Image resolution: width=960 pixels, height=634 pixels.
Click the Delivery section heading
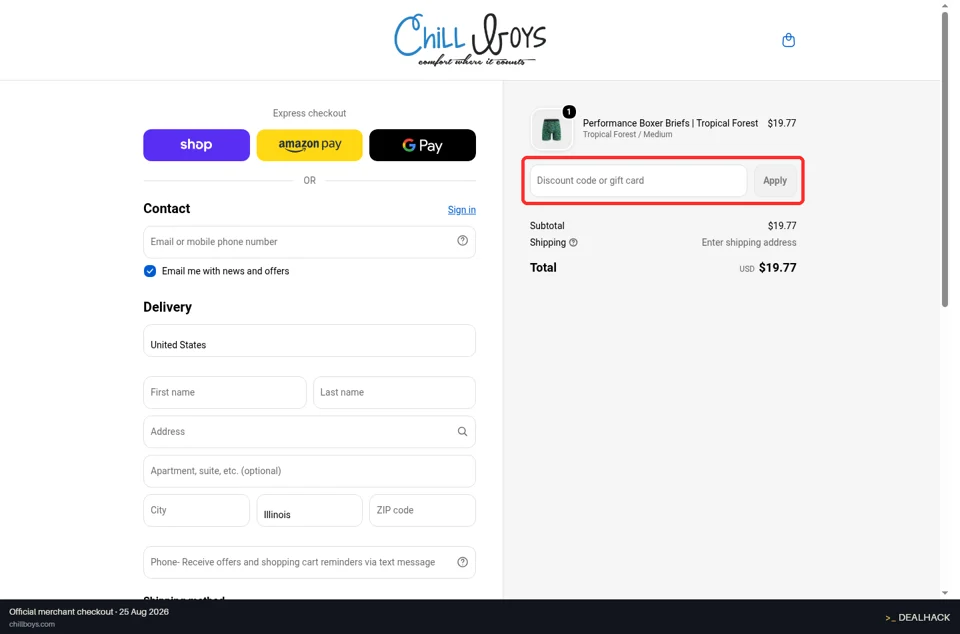[168, 307]
